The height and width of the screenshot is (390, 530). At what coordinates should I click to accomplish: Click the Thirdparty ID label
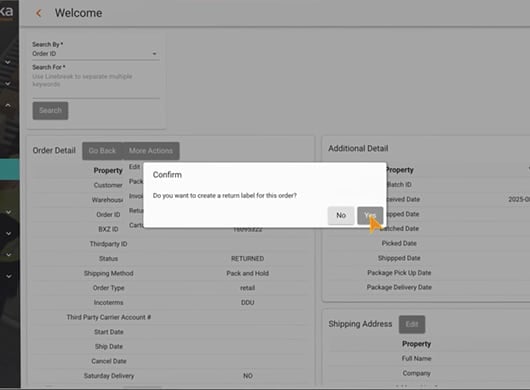coord(109,244)
